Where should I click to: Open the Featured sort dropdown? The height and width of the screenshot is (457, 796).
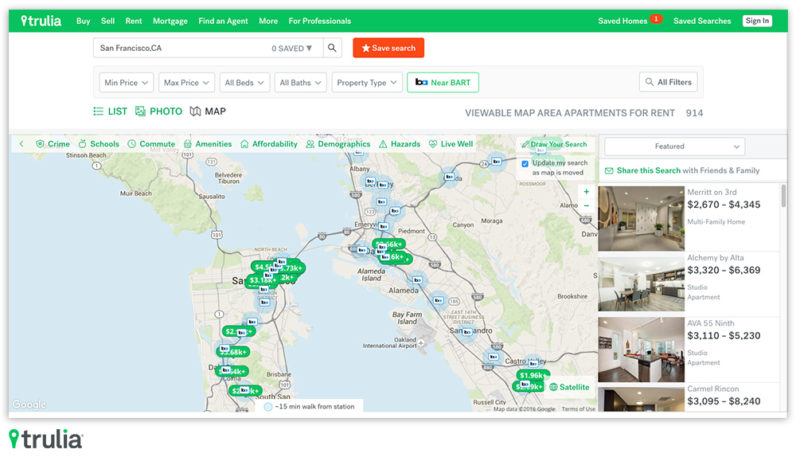(x=674, y=147)
